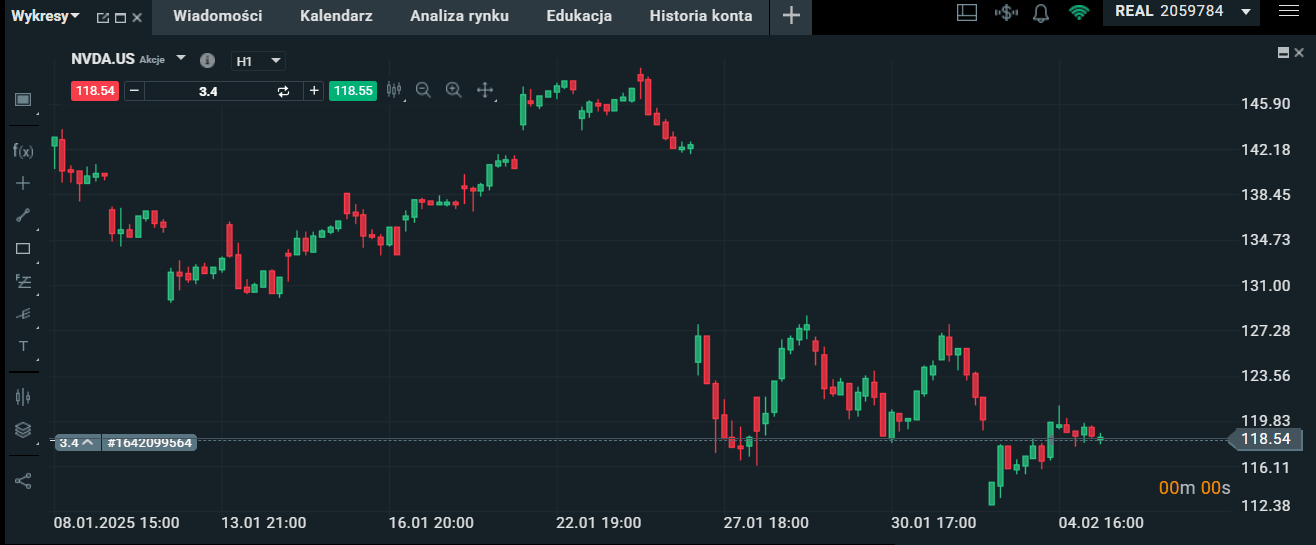Select the crosshair cursor tool

(x=23, y=183)
